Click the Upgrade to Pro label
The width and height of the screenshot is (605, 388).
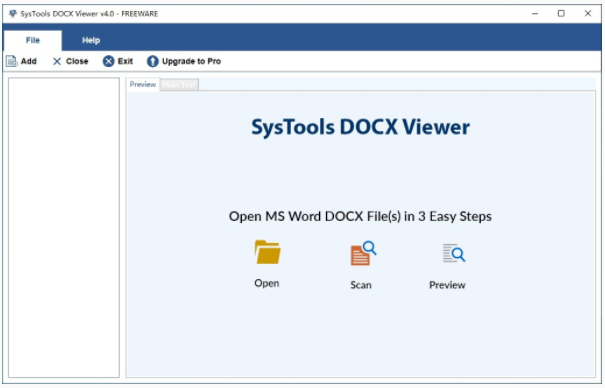191,61
